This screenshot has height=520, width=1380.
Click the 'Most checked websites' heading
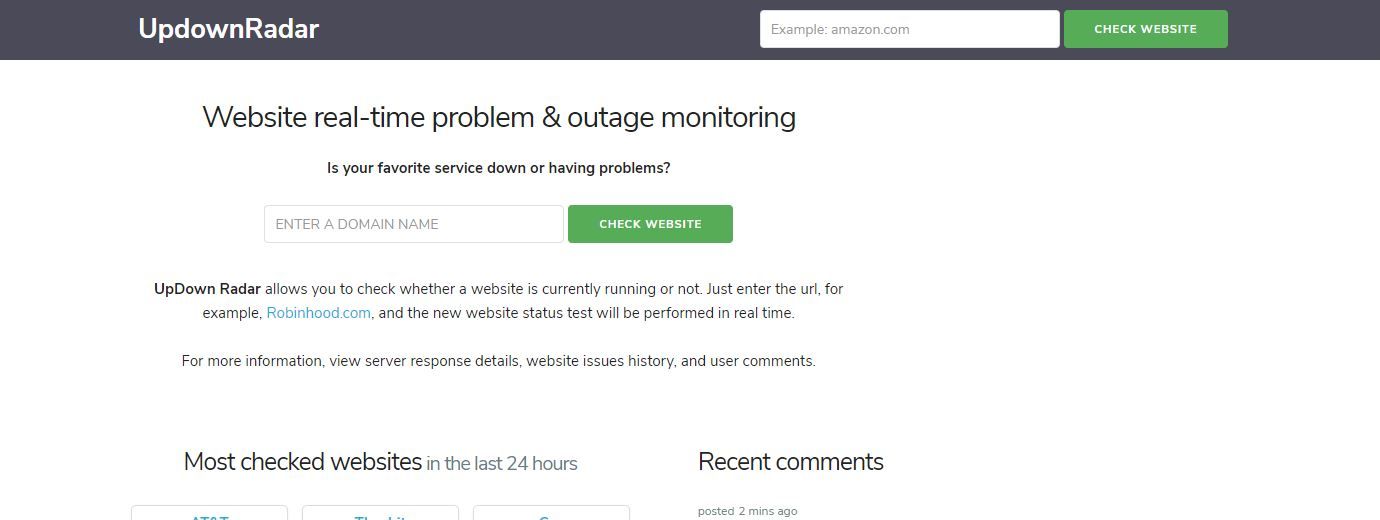302,462
